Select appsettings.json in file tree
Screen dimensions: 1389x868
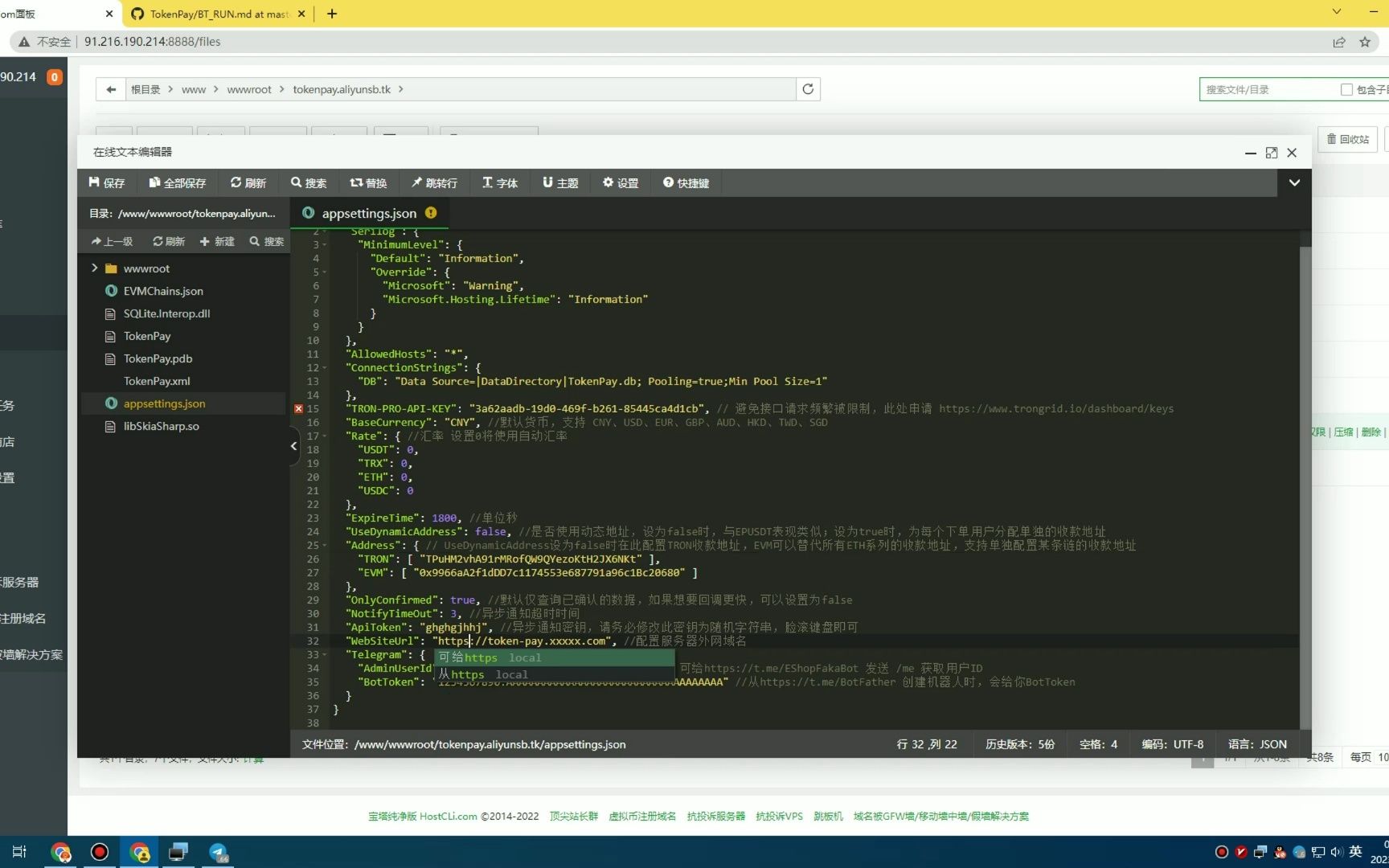[x=164, y=403]
